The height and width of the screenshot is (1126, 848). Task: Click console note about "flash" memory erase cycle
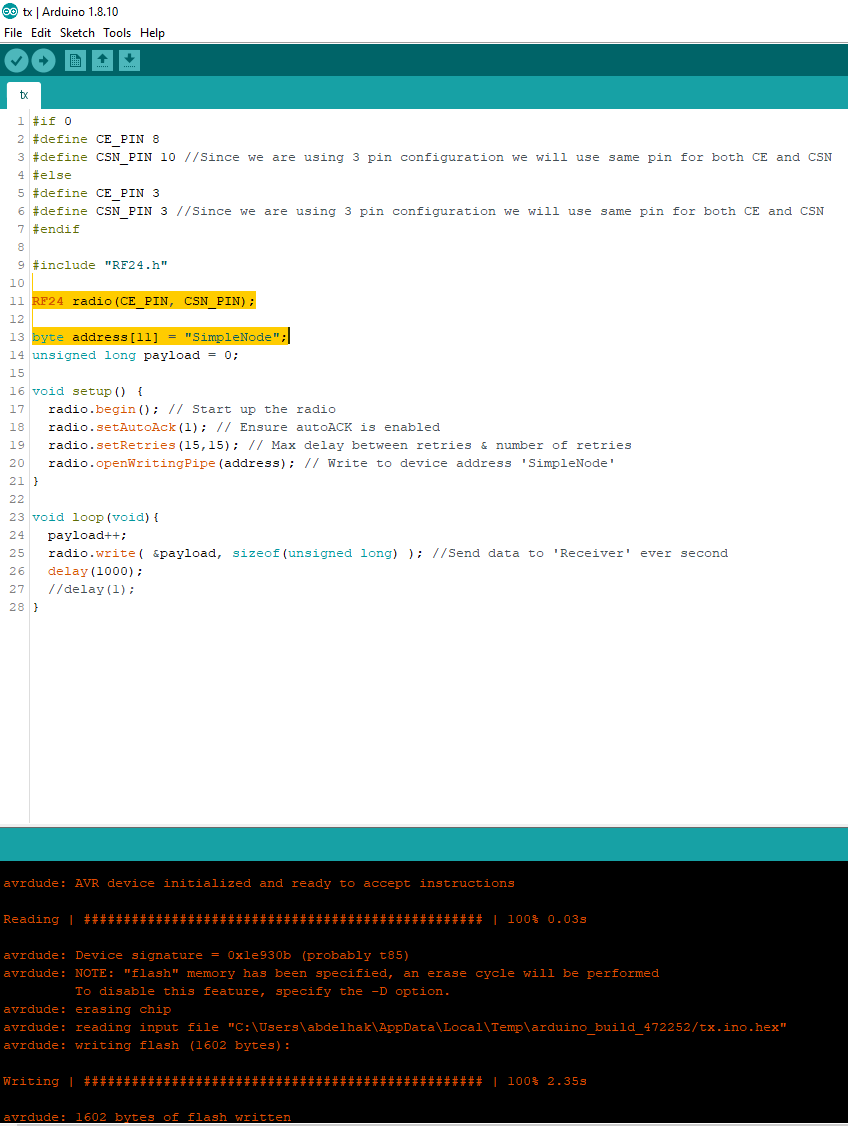[331, 973]
